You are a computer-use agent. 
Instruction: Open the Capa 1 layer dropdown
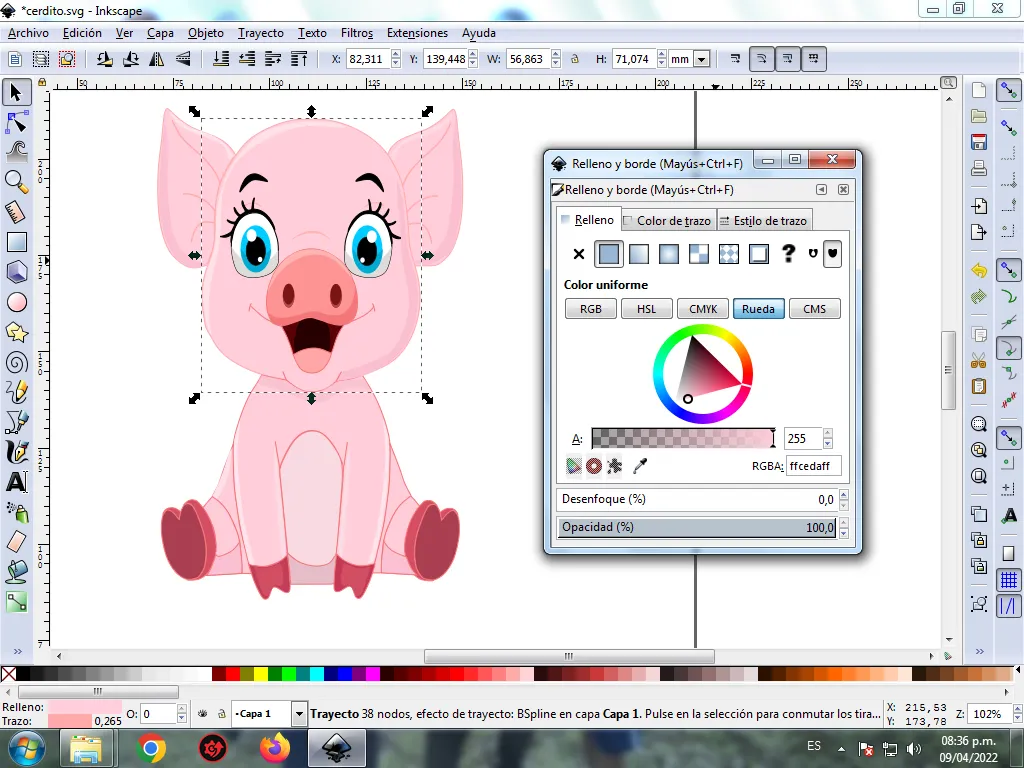click(299, 714)
